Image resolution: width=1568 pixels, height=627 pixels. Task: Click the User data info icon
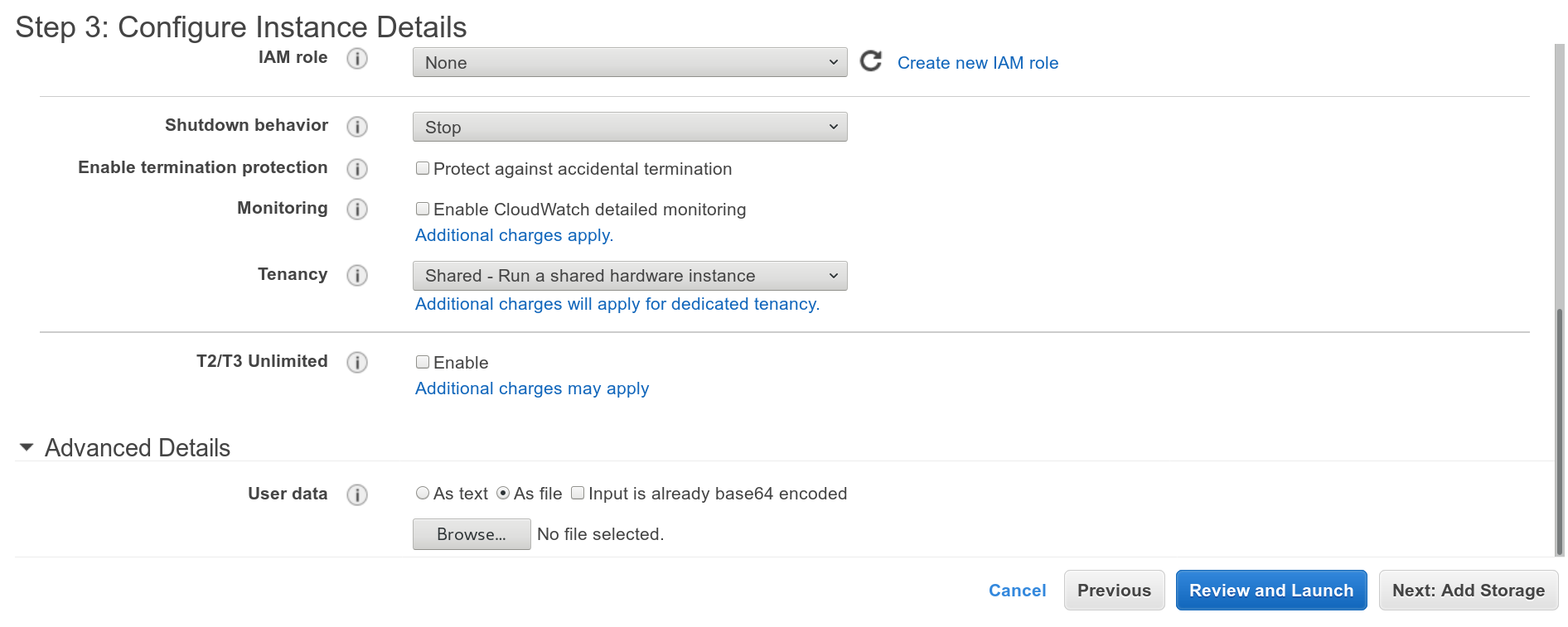(357, 494)
